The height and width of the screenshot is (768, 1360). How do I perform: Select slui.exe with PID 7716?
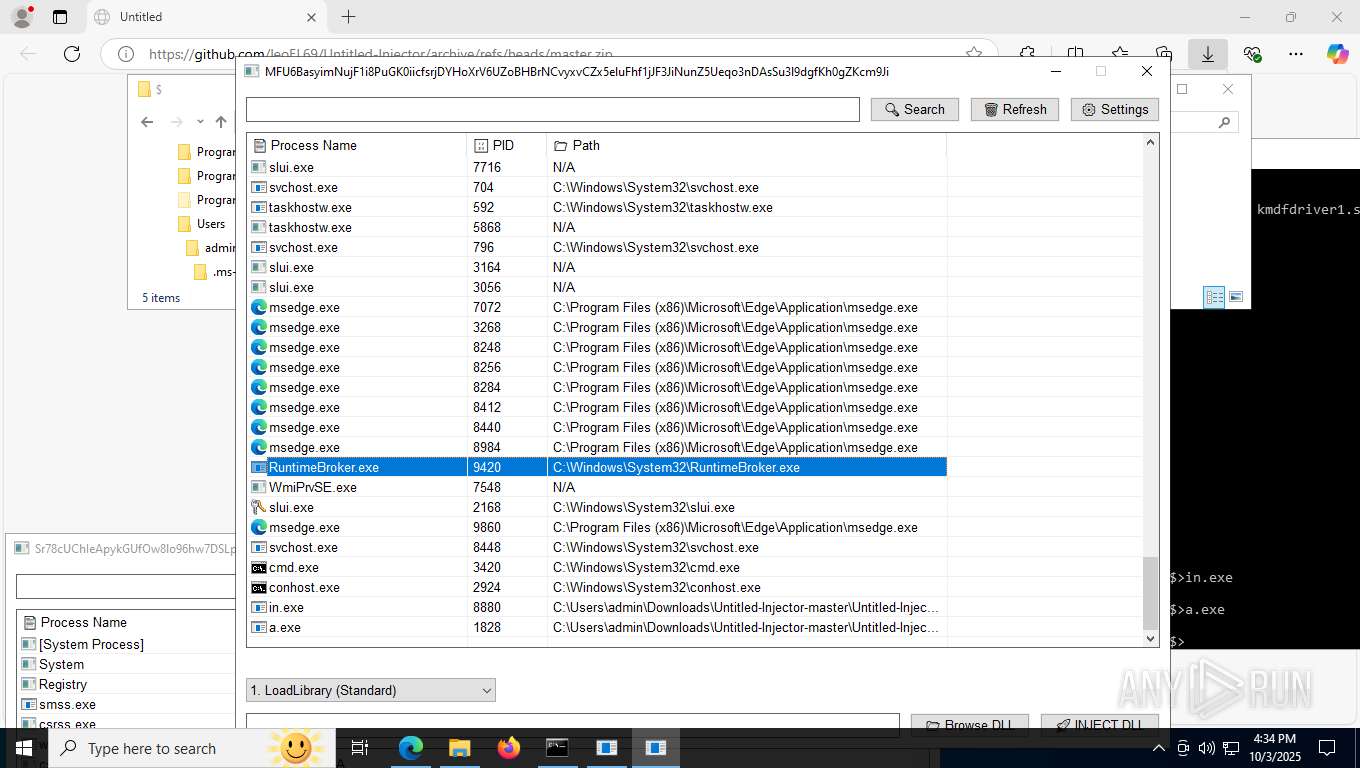[597, 167]
